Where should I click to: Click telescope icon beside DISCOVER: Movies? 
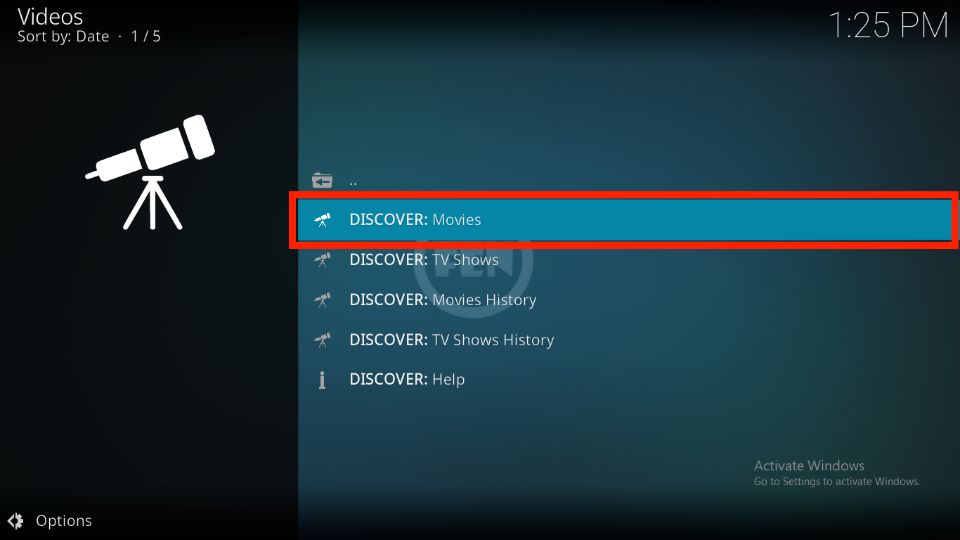tap(323, 220)
